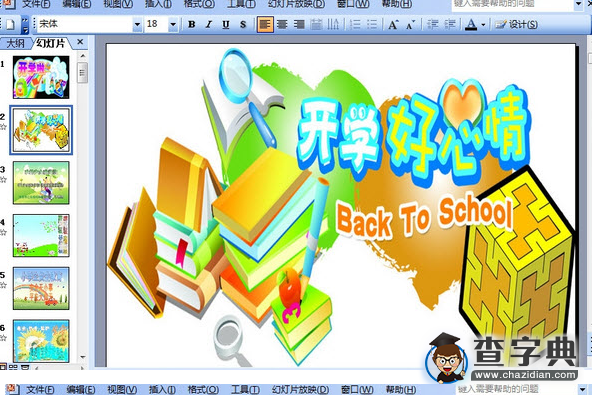The image size is (592, 395).
Task: Switch to the 大纲 outline tab
Action: coord(15,43)
